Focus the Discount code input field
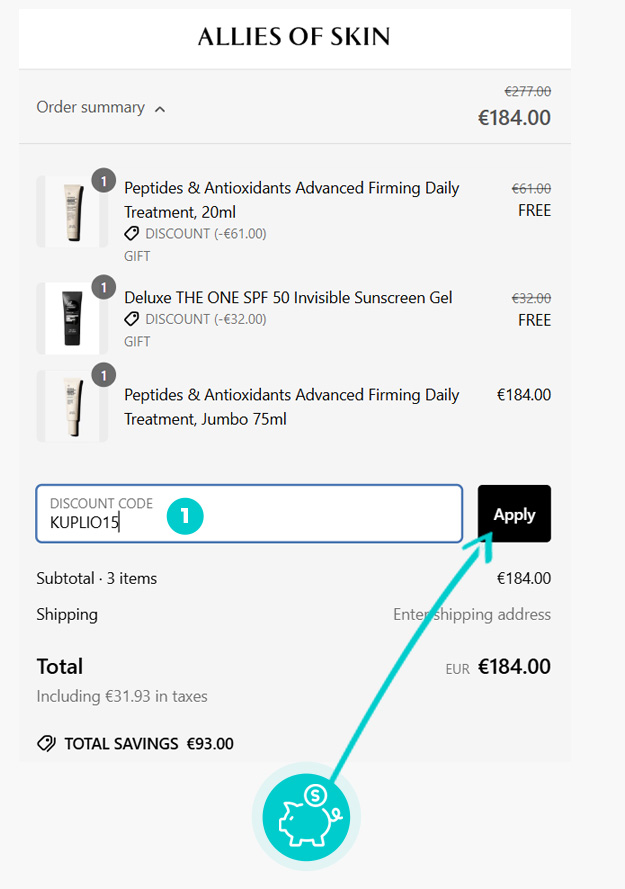 249,514
